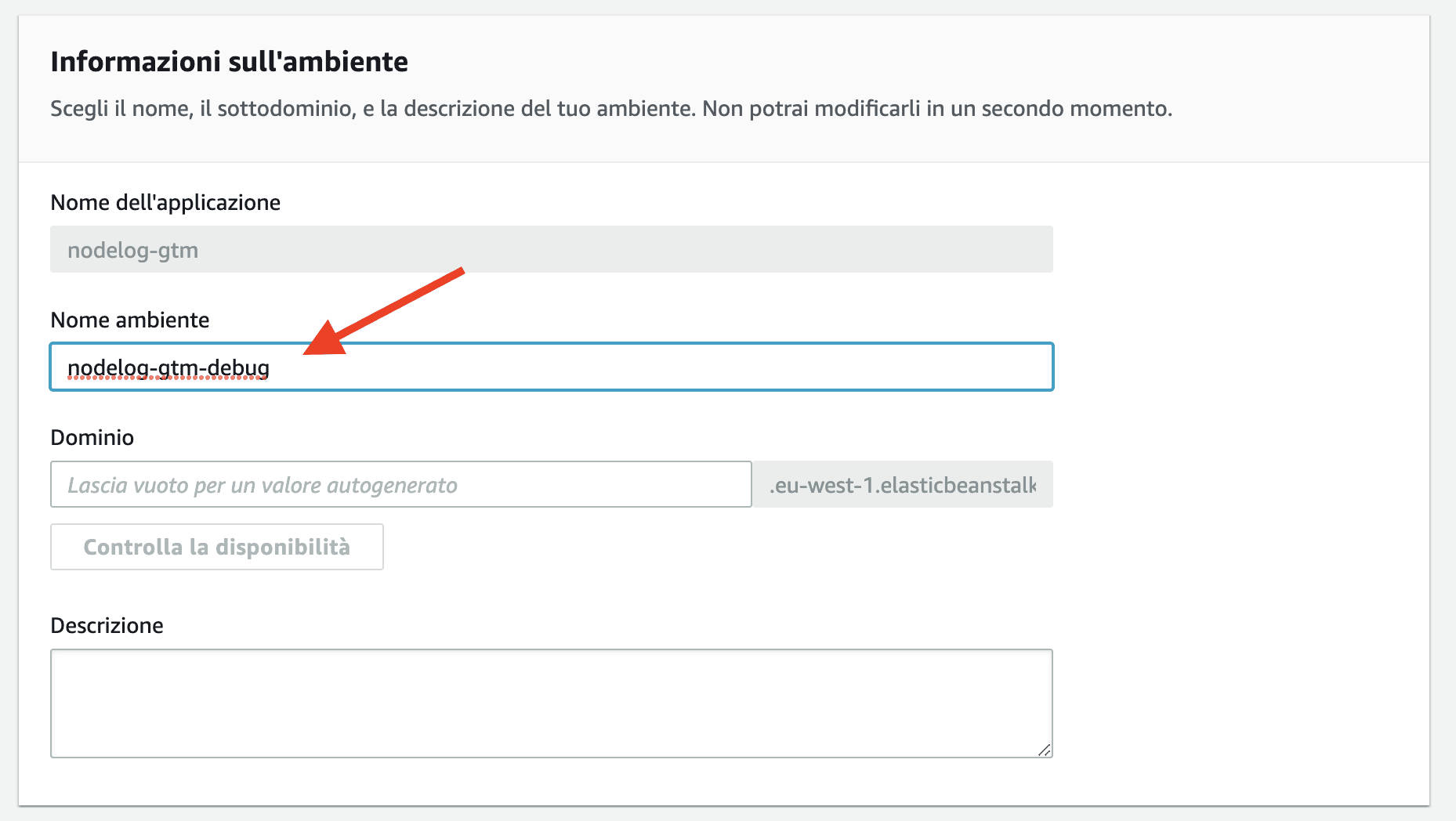The height and width of the screenshot is (821, 1456).
Task: Click the disabled Nome dell'applicazione field
Action: [x=549, y=249]
